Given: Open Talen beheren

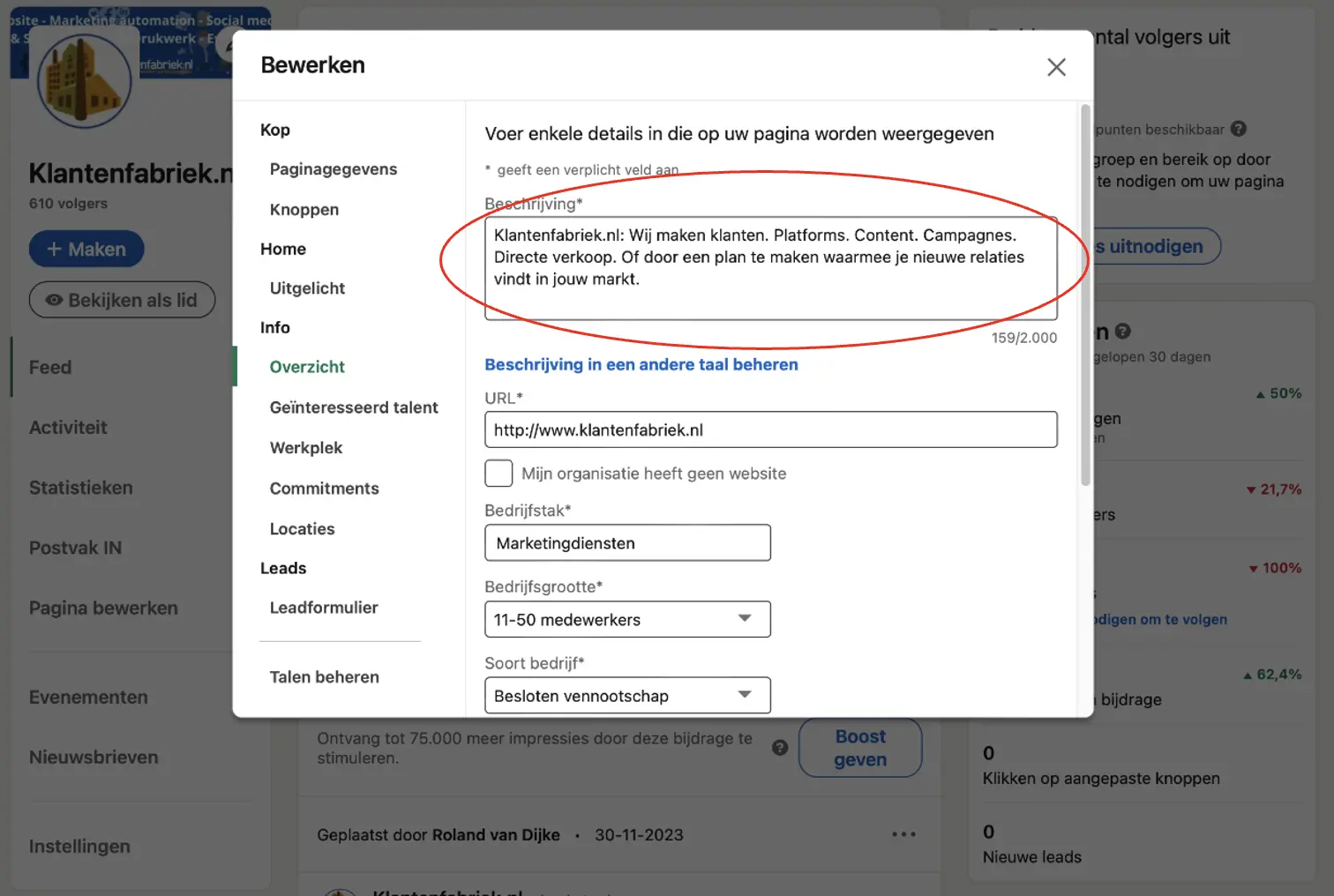Looking at the screenshot, I should [x=324, y=677].
